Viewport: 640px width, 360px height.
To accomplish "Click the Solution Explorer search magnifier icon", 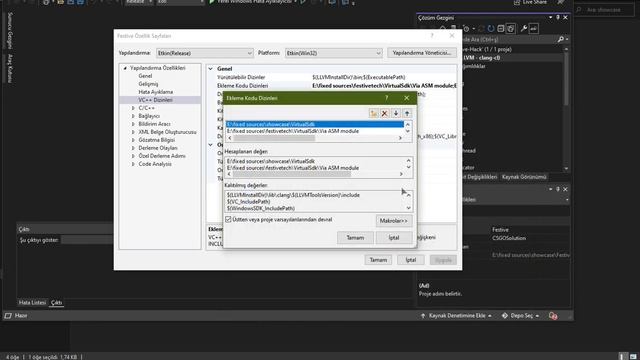I will [x=561, y=39].
